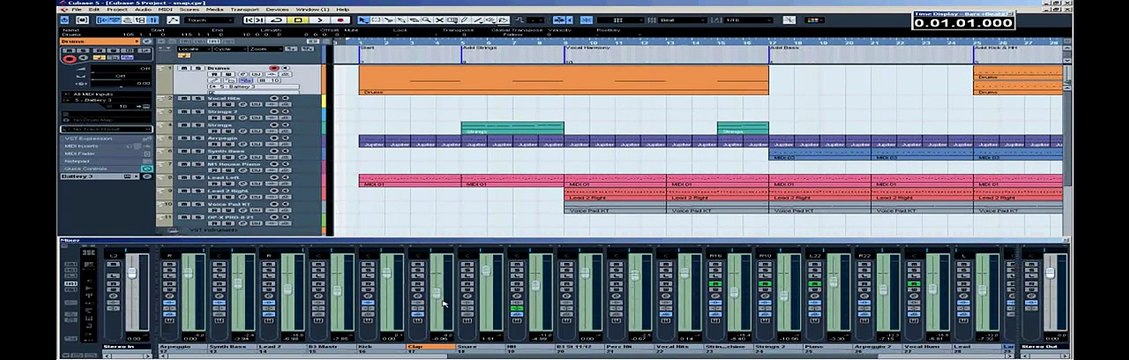Image resolution: width=1129 pixels, height=360 pixels.
Task: Open the Touch automation mode dropdown
Action: click(209, 20)
